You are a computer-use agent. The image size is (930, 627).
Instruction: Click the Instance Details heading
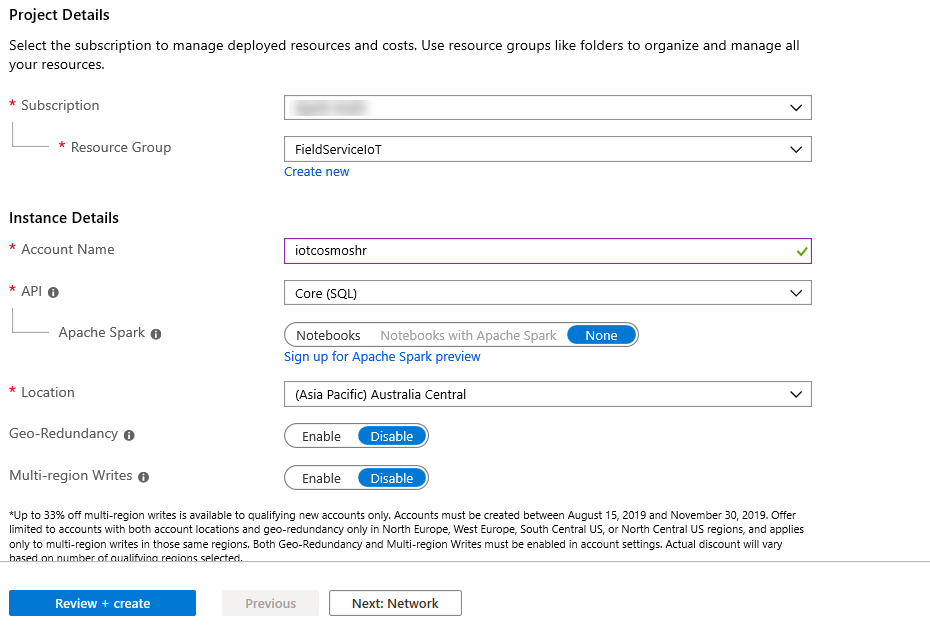click(64, 218)
